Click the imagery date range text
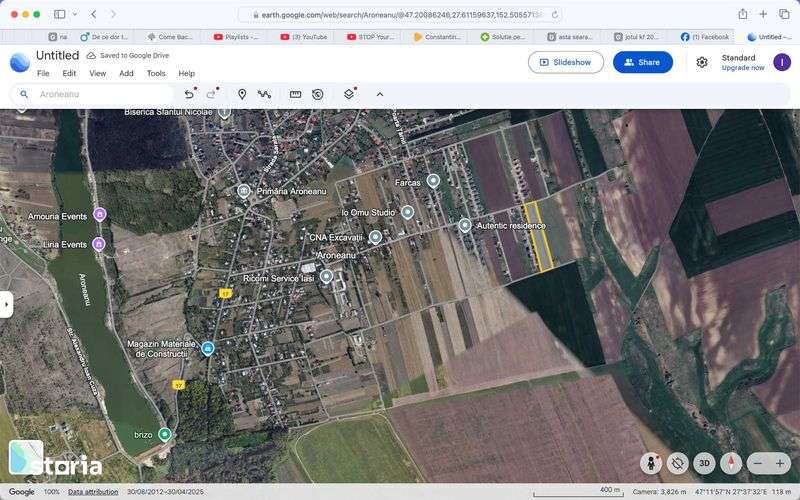 (x=165, y=492)
